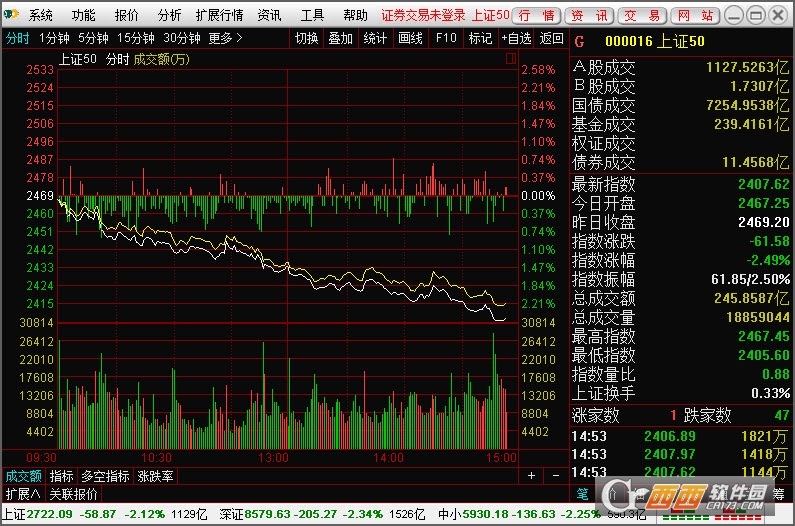Click 深证 index 8579.63 in status bar

(268, 514)
